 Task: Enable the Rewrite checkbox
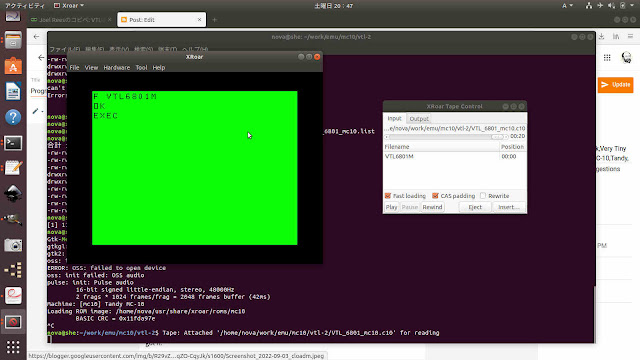tap(483, 196)
